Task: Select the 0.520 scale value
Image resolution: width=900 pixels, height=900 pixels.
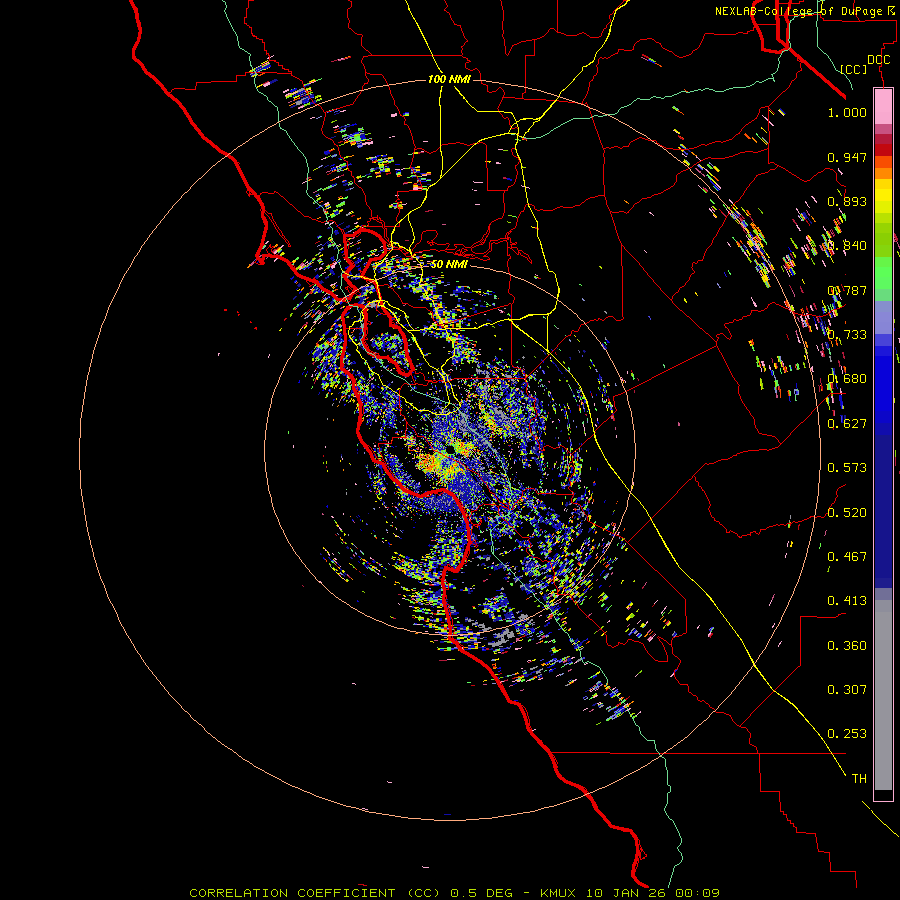Action: tap(847, 513)
